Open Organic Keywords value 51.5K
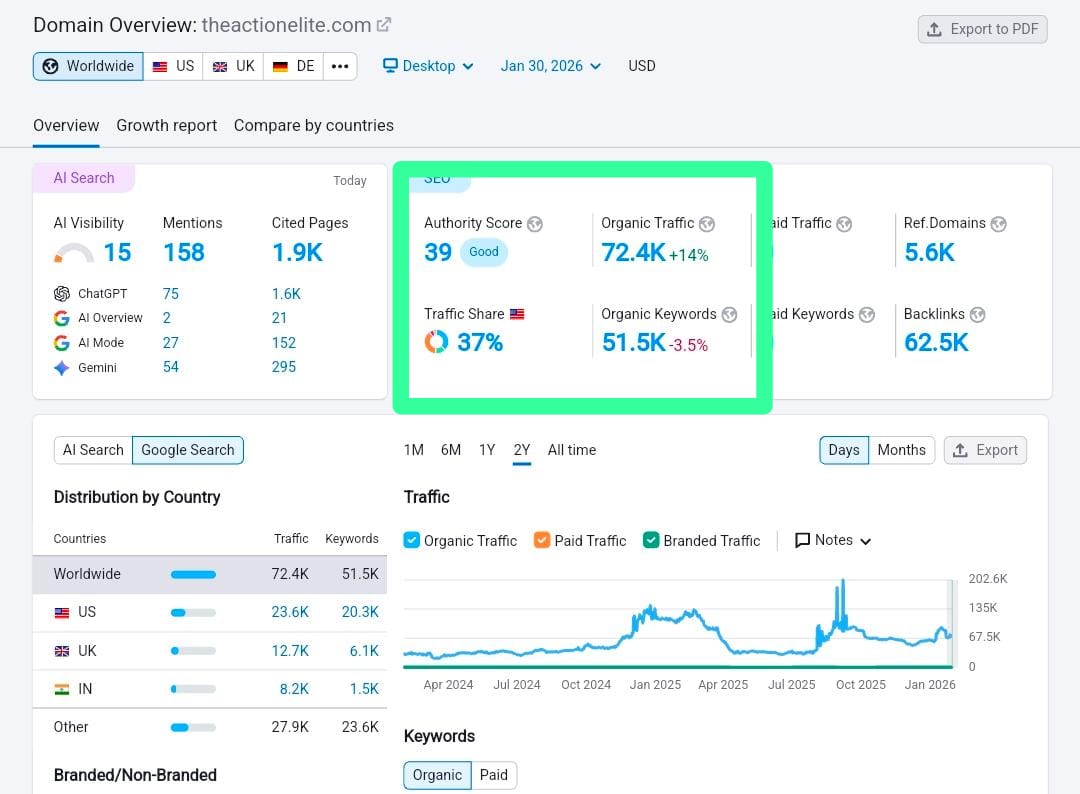This screenshot has height=794, width=1080. point(634,342)
